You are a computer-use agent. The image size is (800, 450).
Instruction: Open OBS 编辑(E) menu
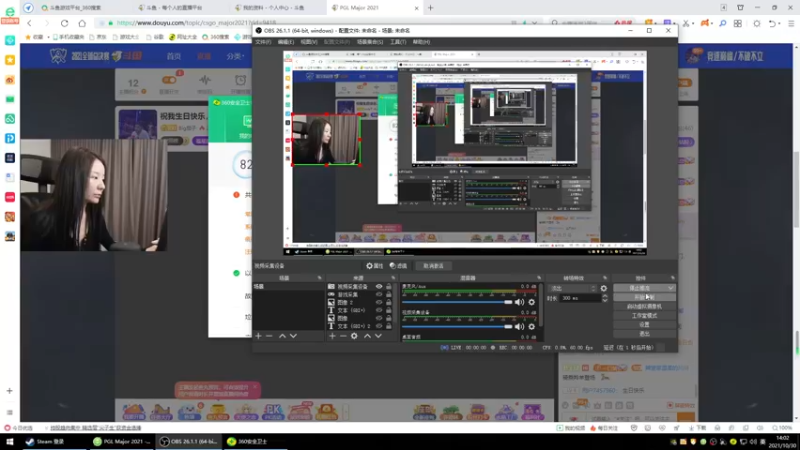(x=286, y=42)
